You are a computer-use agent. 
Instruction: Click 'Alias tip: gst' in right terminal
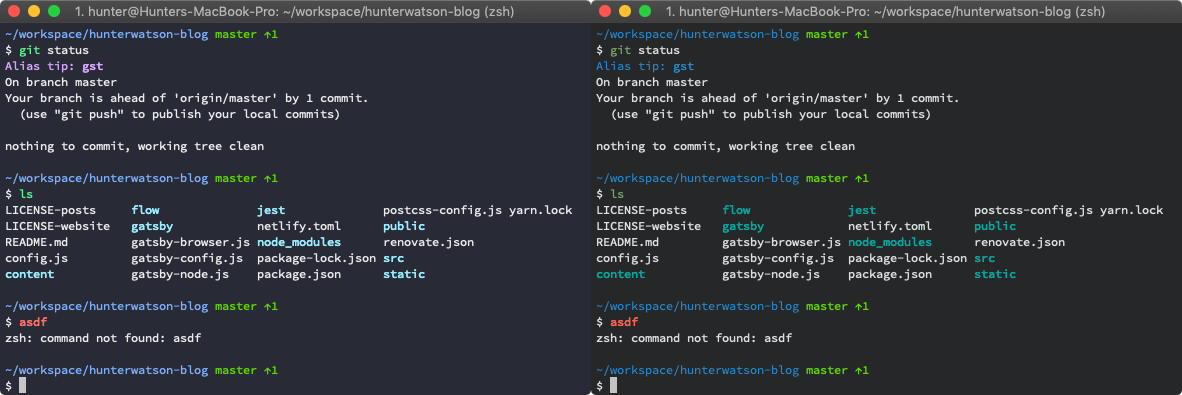(x=645, y=66)
